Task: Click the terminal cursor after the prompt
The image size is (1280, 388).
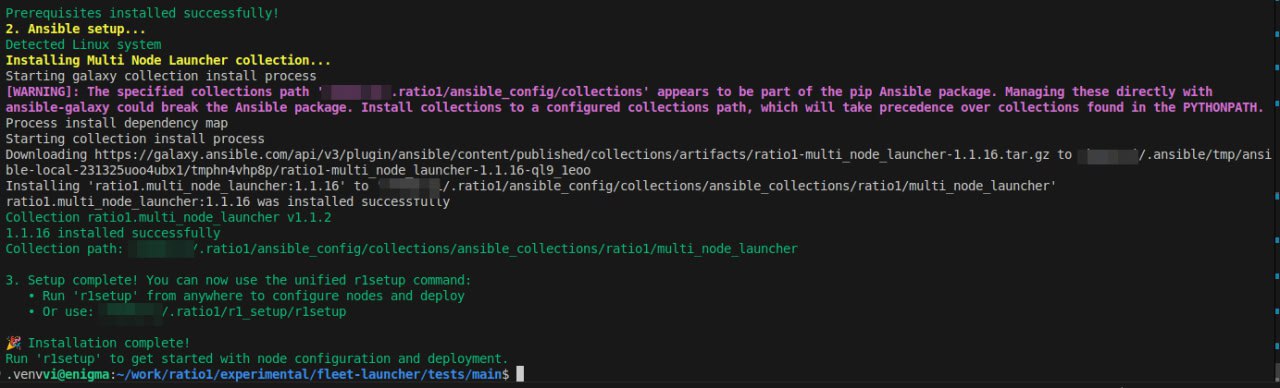Action: 520,374
